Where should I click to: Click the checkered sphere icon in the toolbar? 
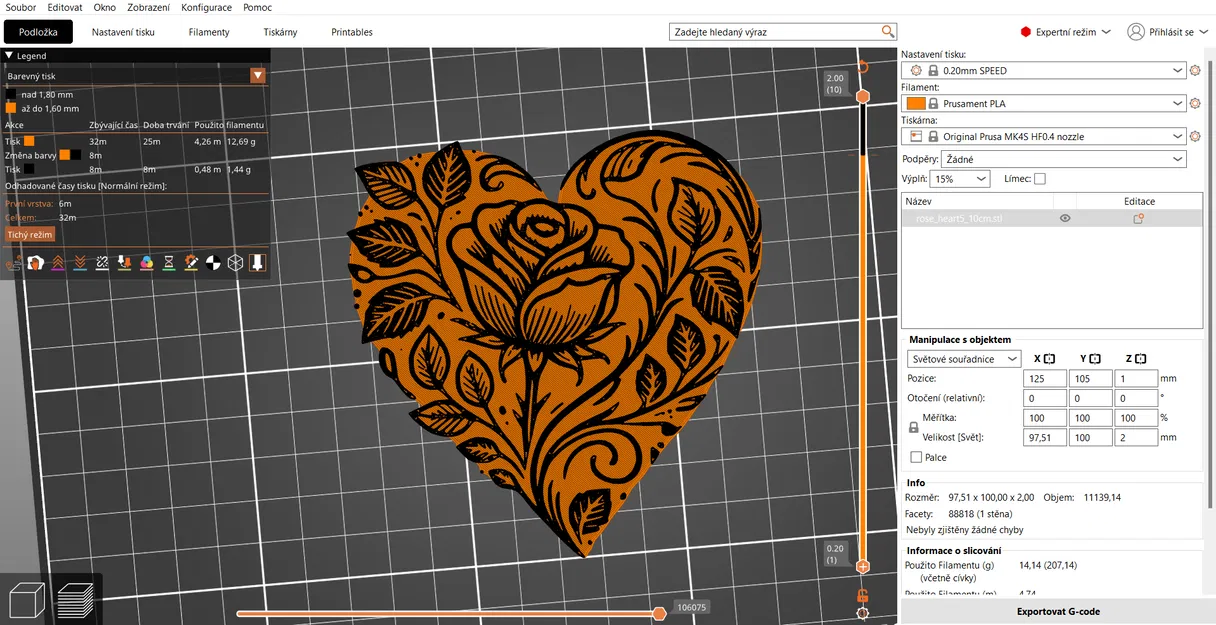point(214,262)
